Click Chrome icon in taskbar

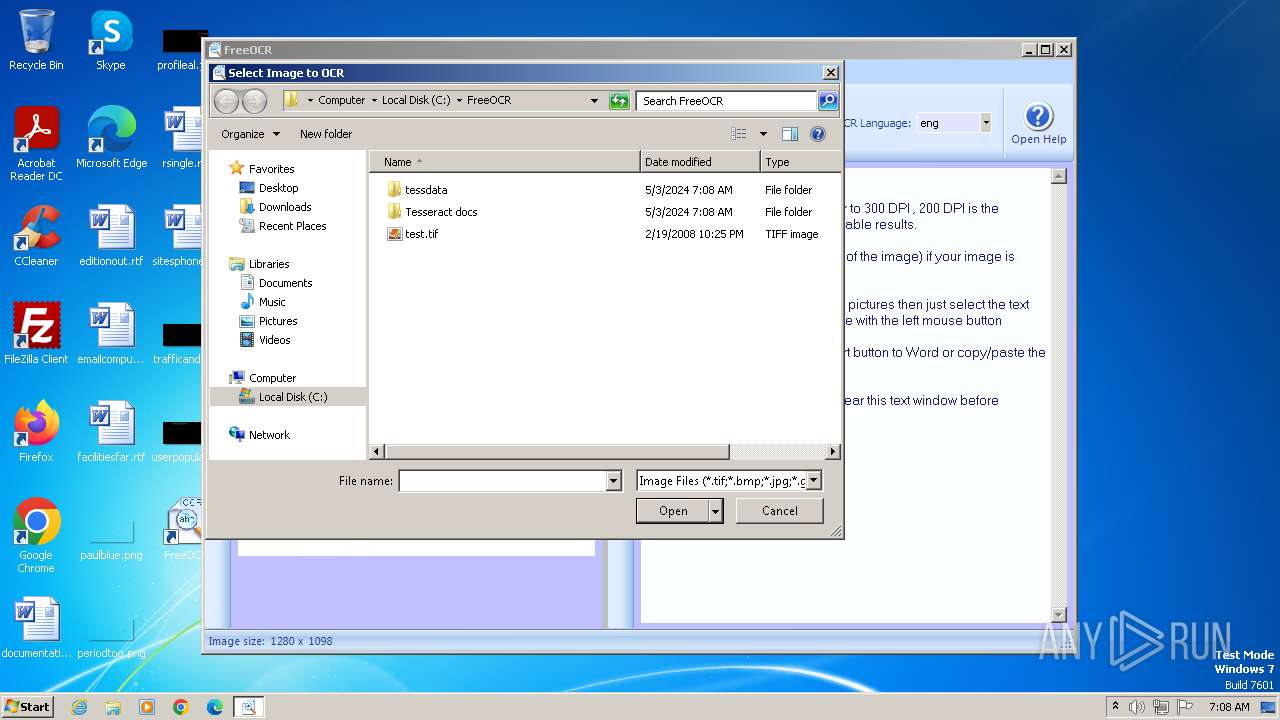(x=181, y=707)
